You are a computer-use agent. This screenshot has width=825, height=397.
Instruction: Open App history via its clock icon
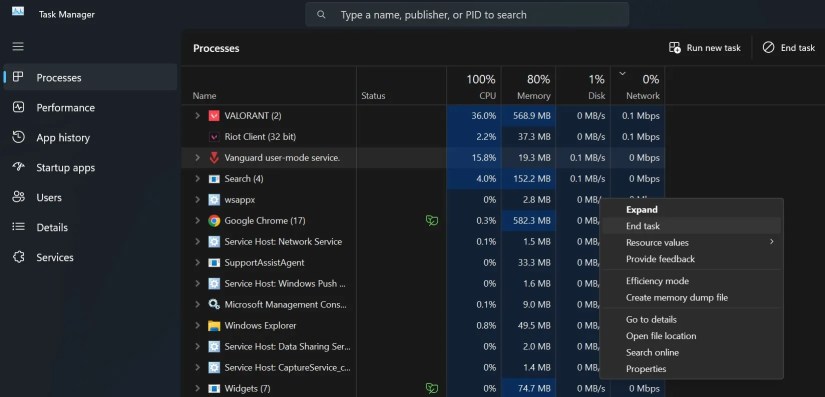pos(18,137)
